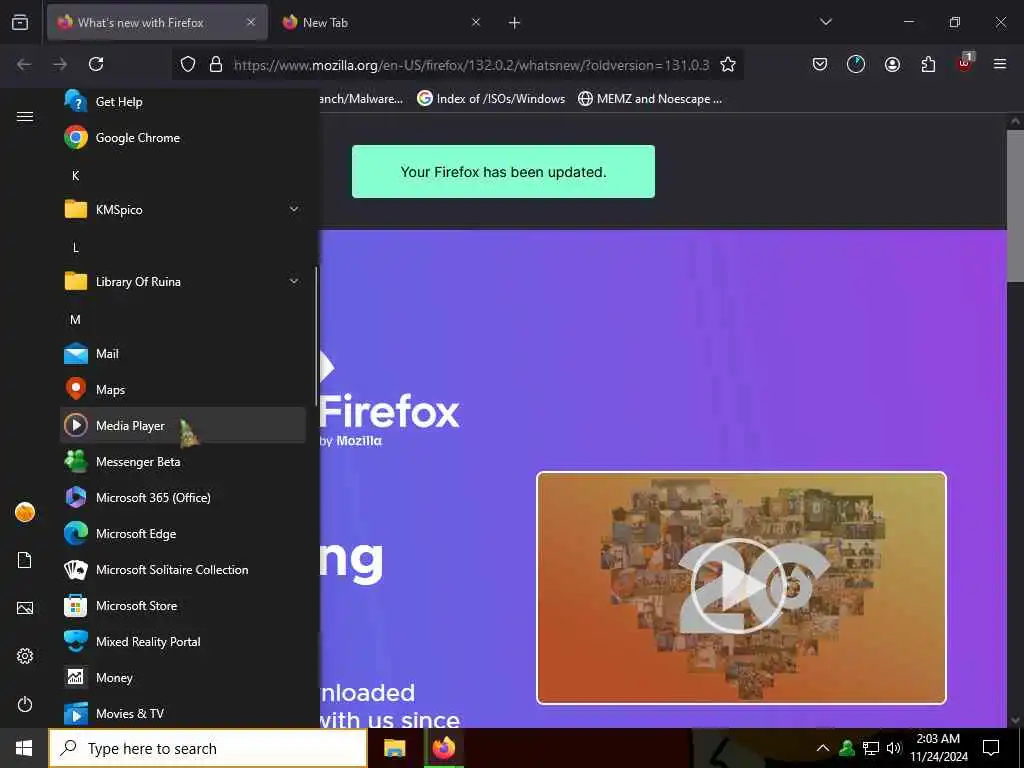Click the forward navigation arrow
1024x768 pixels.
(60, 64)
